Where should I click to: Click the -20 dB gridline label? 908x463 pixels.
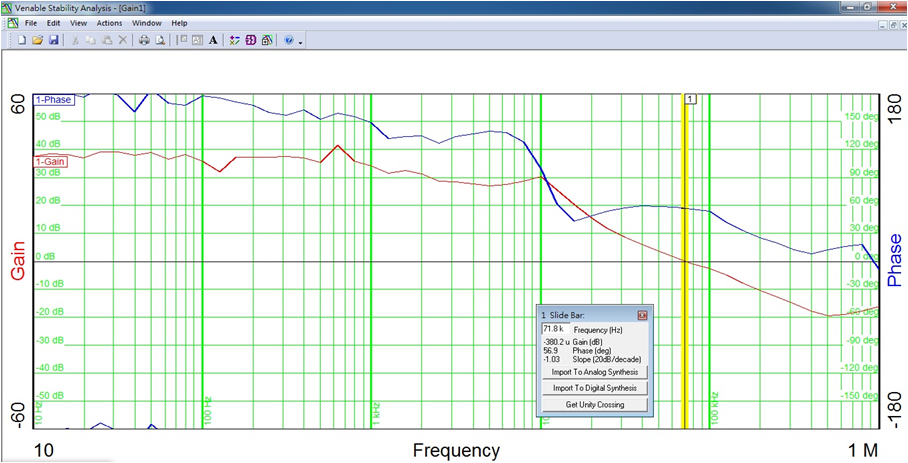click(x=48, y=312)
